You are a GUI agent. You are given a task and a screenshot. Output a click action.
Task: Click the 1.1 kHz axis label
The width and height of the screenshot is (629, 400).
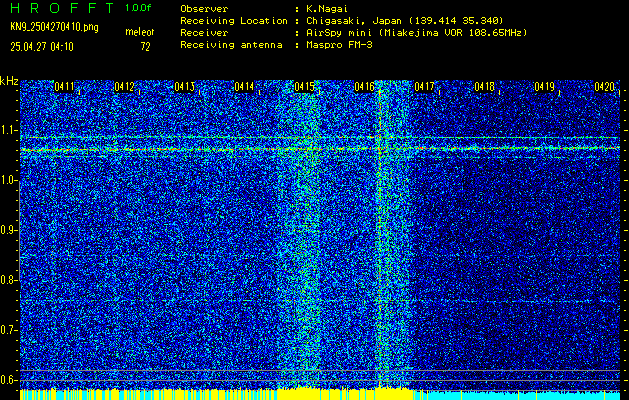pyautogui.click(x=8, y=130)
